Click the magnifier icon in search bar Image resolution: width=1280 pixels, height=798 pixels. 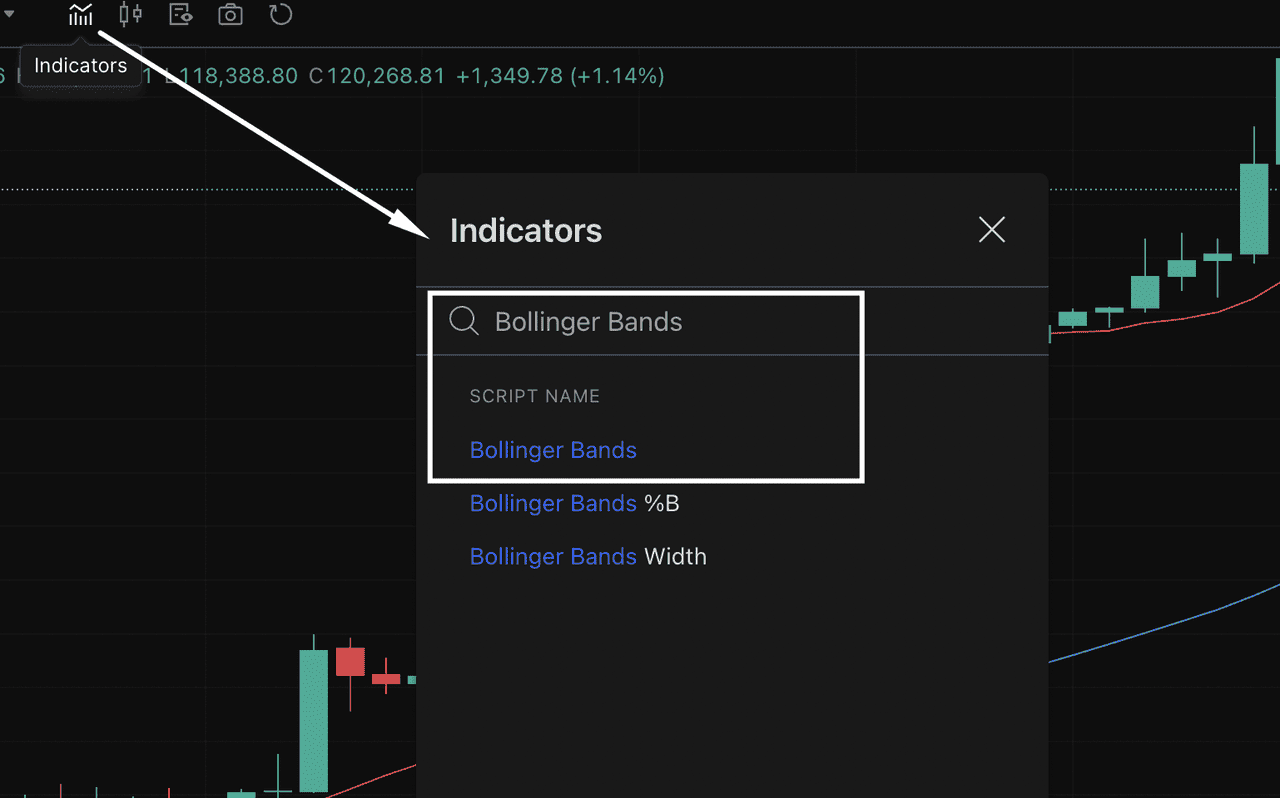(x=464, y=321)
